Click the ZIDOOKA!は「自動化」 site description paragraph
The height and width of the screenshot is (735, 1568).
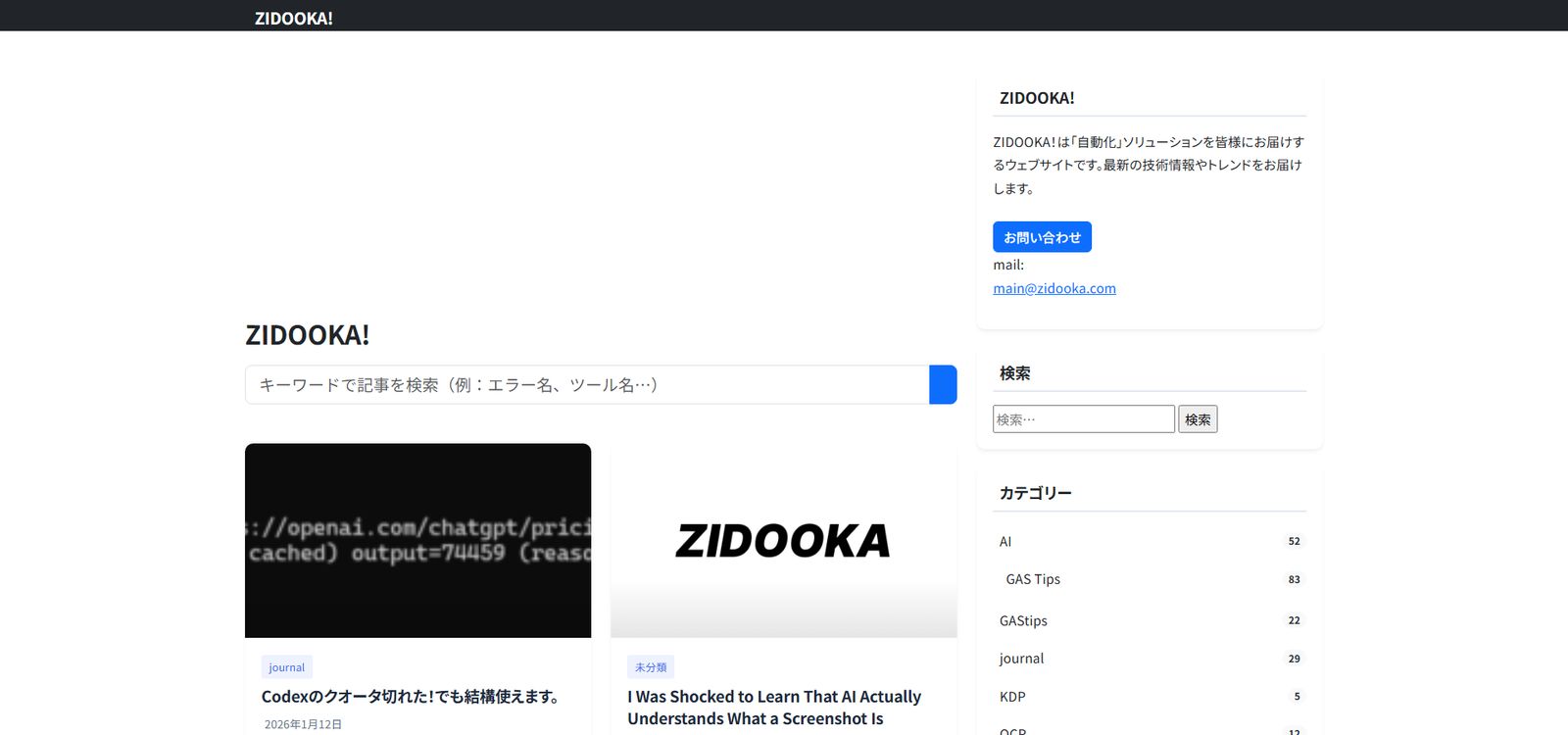coord(1149,165)
